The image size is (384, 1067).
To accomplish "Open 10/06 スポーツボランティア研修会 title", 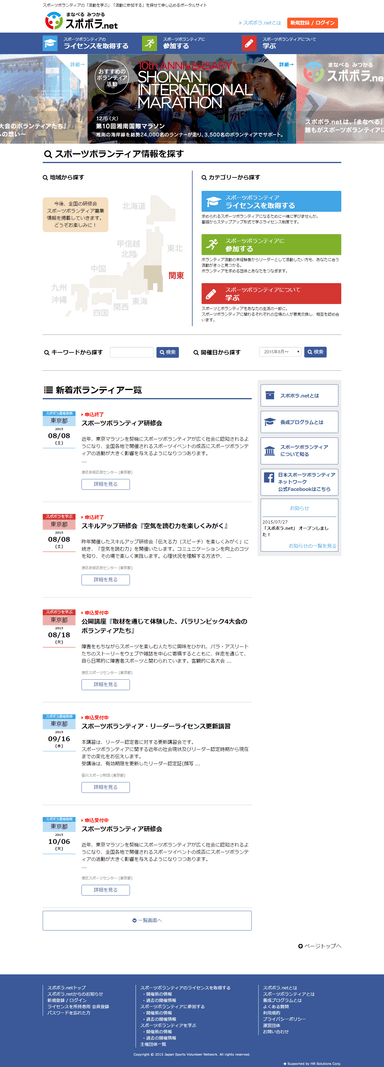I will [121, 829].
